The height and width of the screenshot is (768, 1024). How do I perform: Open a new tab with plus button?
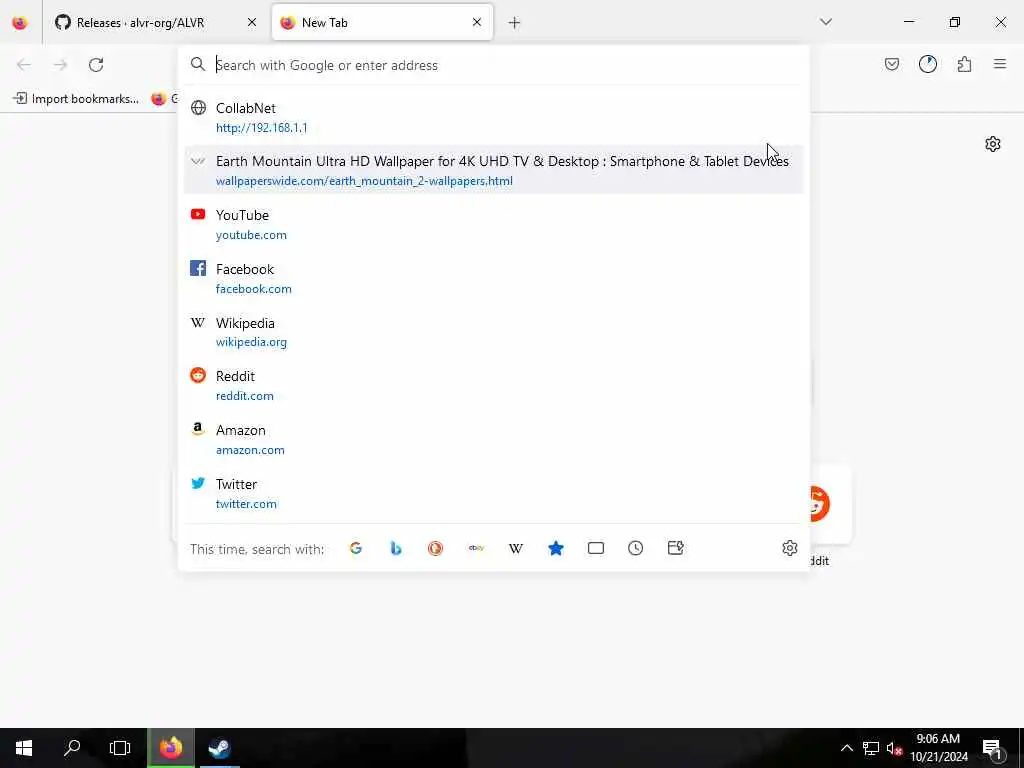point(515,23)
